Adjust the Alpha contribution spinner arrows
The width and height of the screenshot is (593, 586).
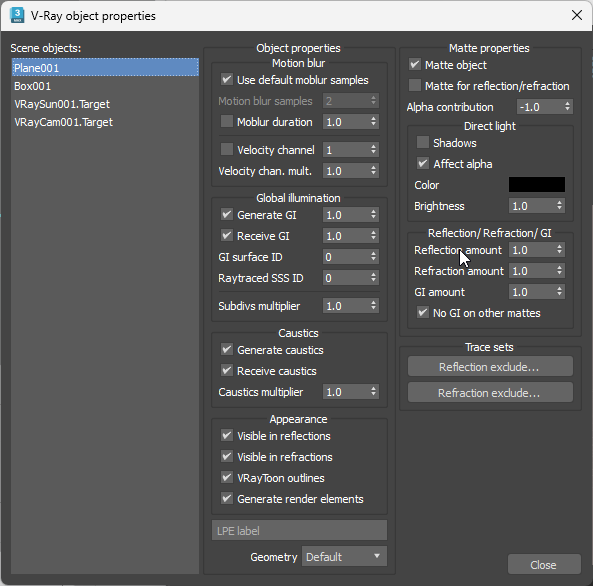click(567, 106)
